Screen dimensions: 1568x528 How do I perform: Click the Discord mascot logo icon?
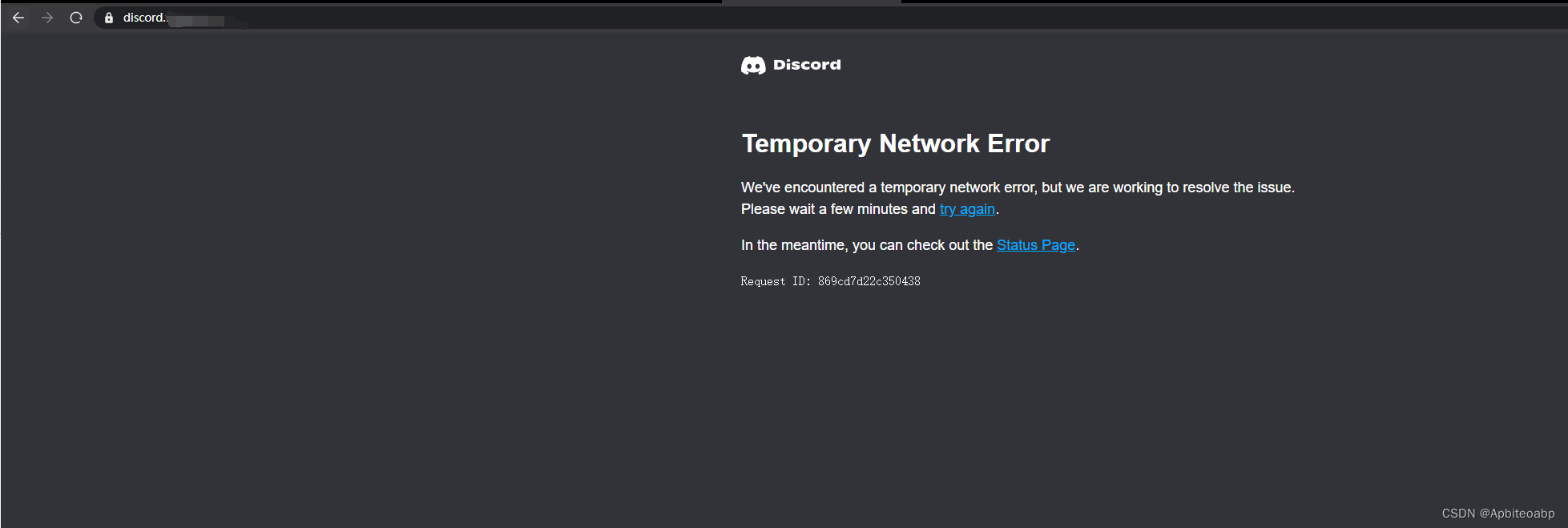tap(753, 66)
